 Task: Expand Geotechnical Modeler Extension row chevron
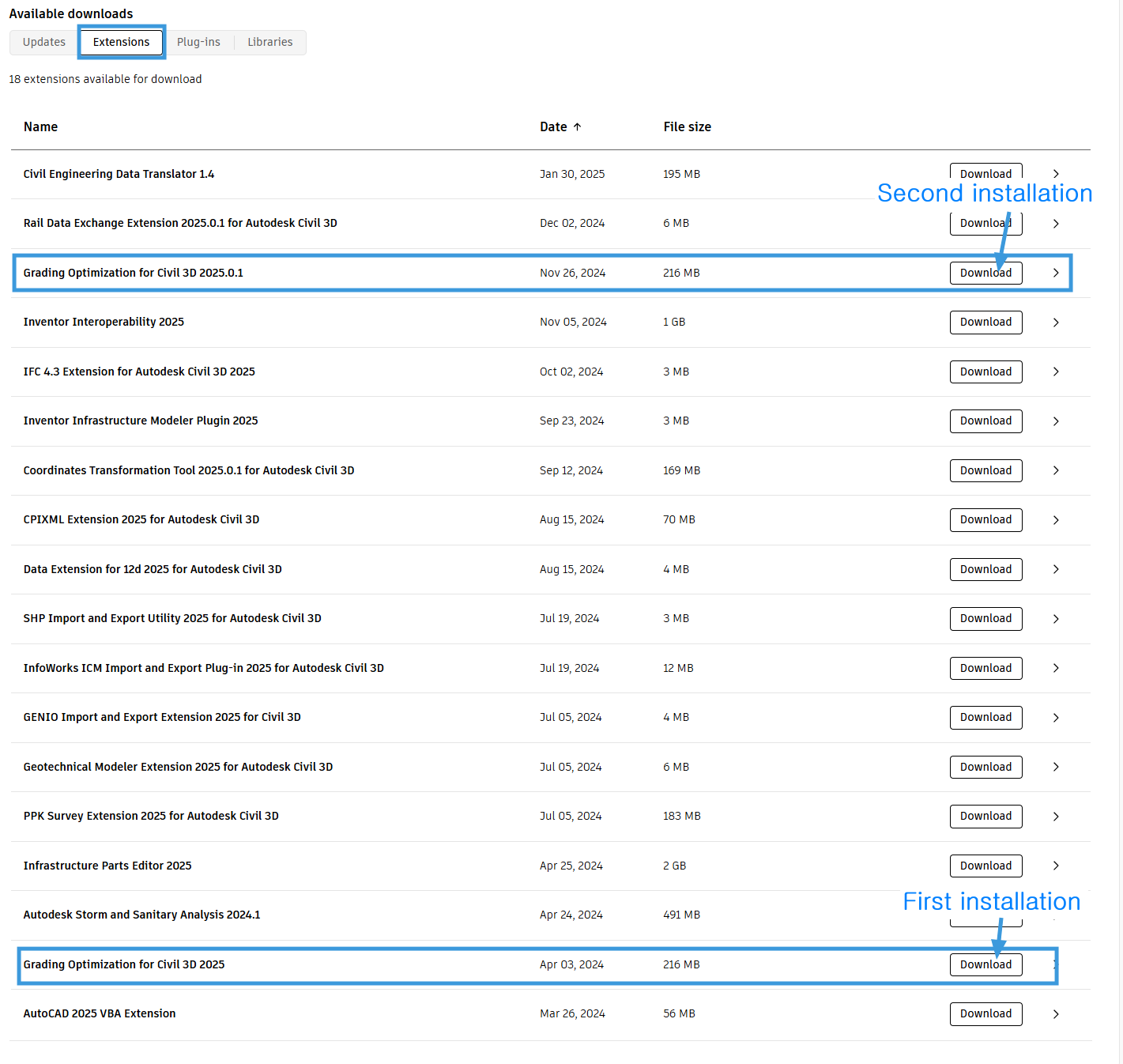coord(1056,767)
